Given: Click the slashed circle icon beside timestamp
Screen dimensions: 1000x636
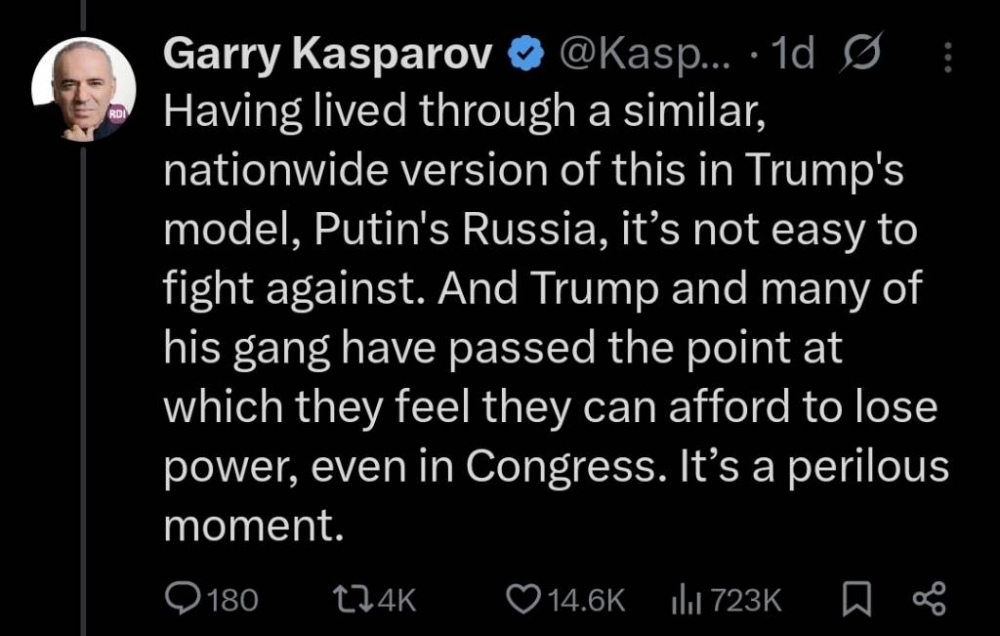Looking at the screenshot, I should pyautogui.click(x=860, y=57).
